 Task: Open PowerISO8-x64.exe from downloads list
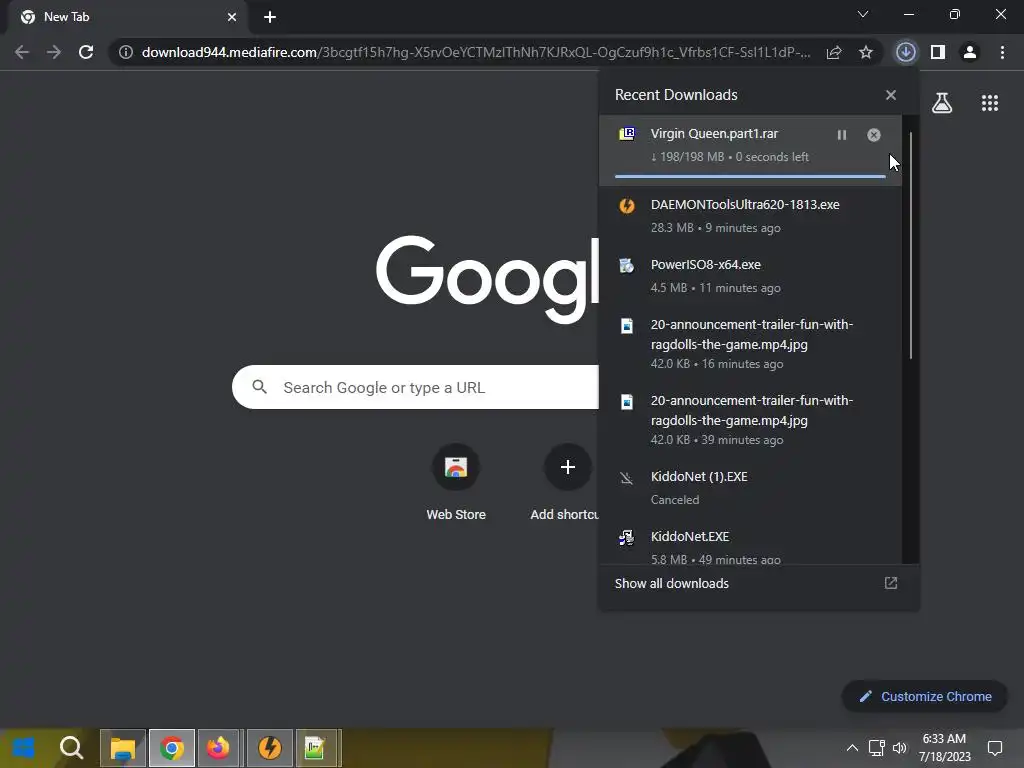(x=750, y=276)
